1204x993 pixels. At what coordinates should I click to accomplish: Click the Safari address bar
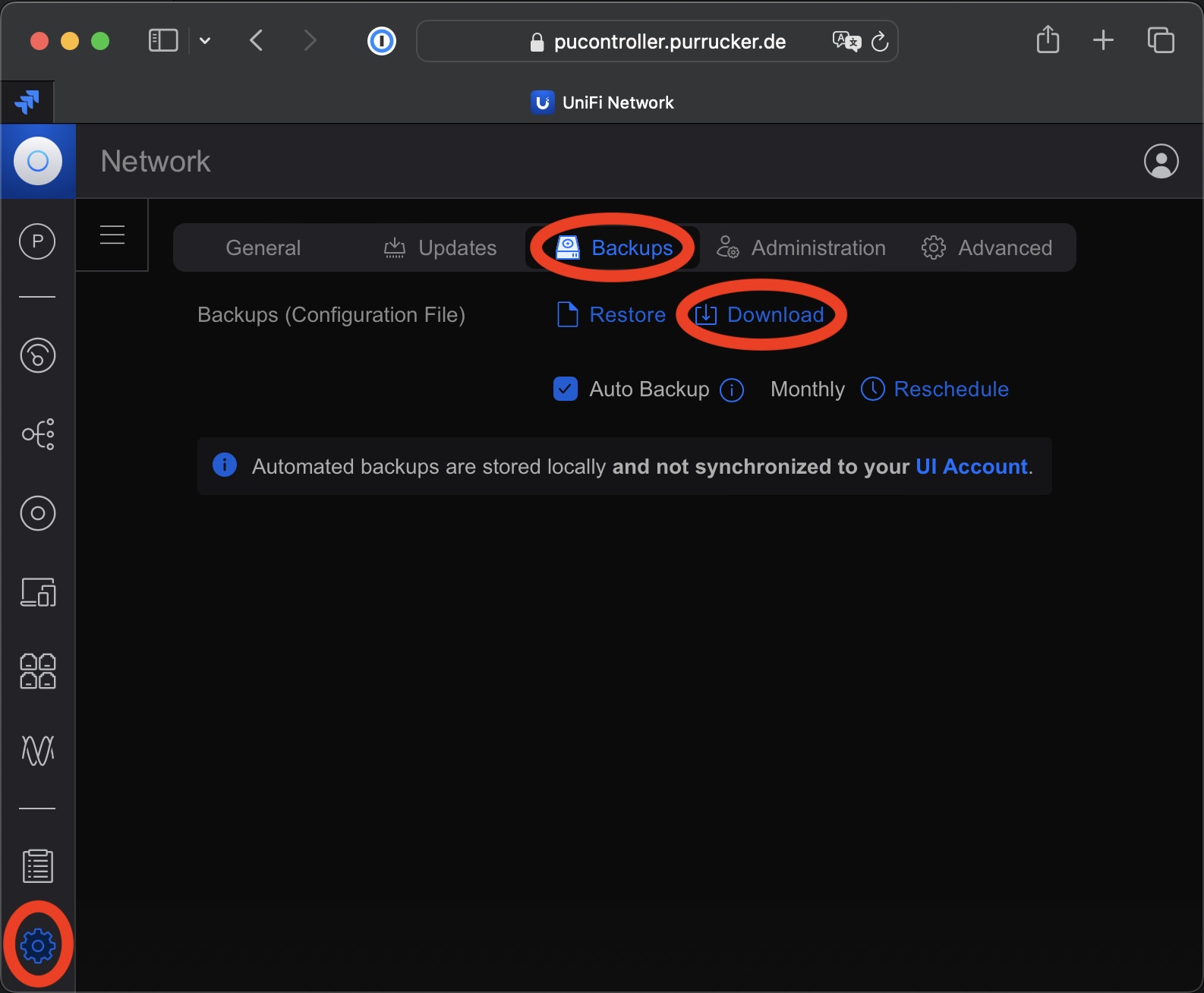pyautogui.click(x=668, y=41)
